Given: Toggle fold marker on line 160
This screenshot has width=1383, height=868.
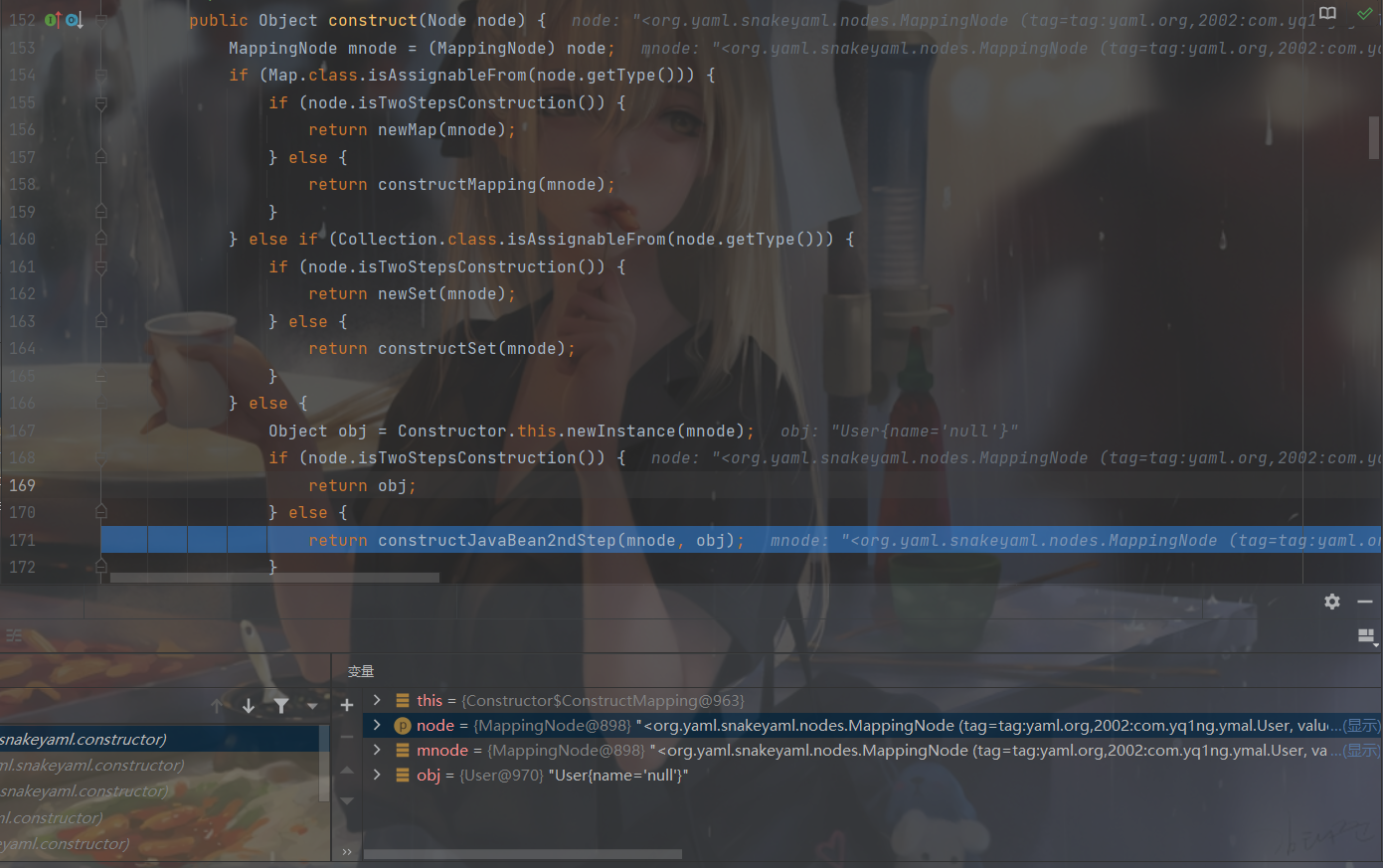Looking at the screenshot, I should pos(101,239).
